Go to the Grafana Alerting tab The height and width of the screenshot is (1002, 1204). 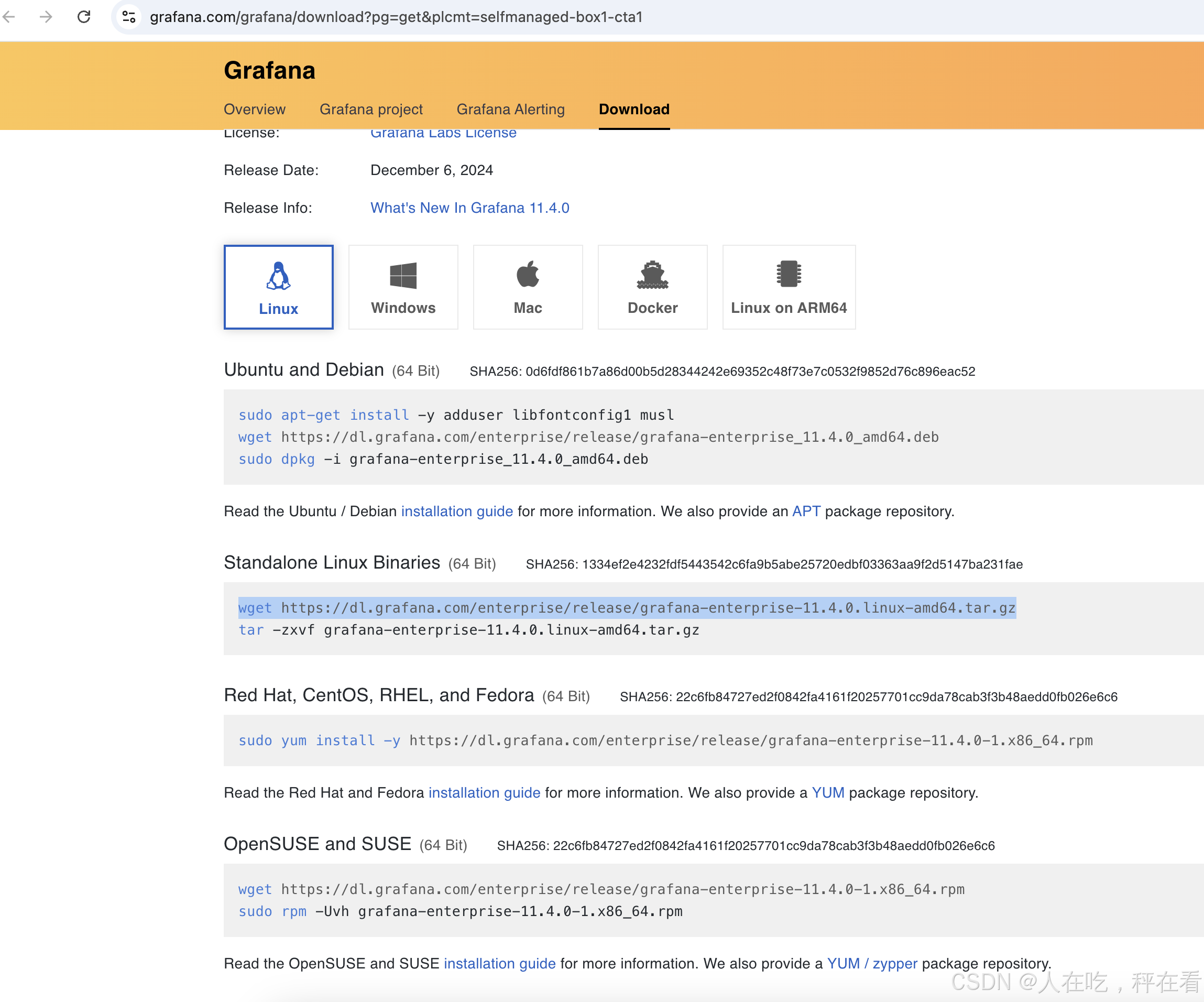click(x=510, y=109)
